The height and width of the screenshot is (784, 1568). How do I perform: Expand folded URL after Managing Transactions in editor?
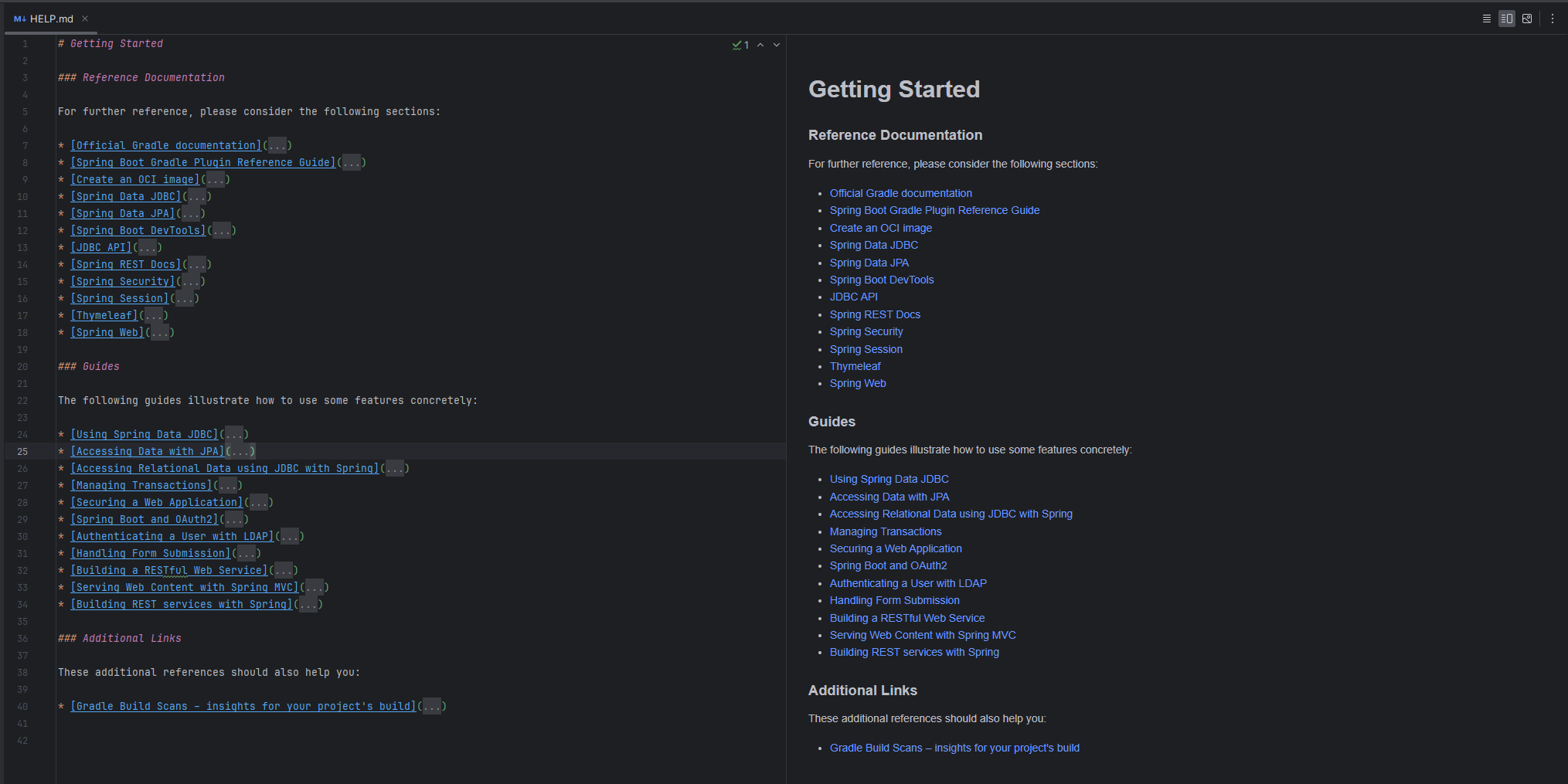pos(228,485)
